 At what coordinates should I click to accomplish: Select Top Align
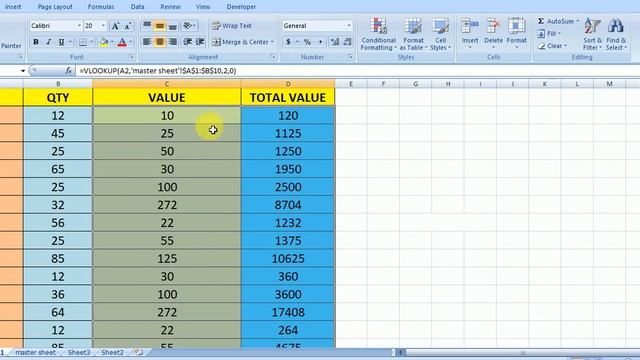point(147,26)
